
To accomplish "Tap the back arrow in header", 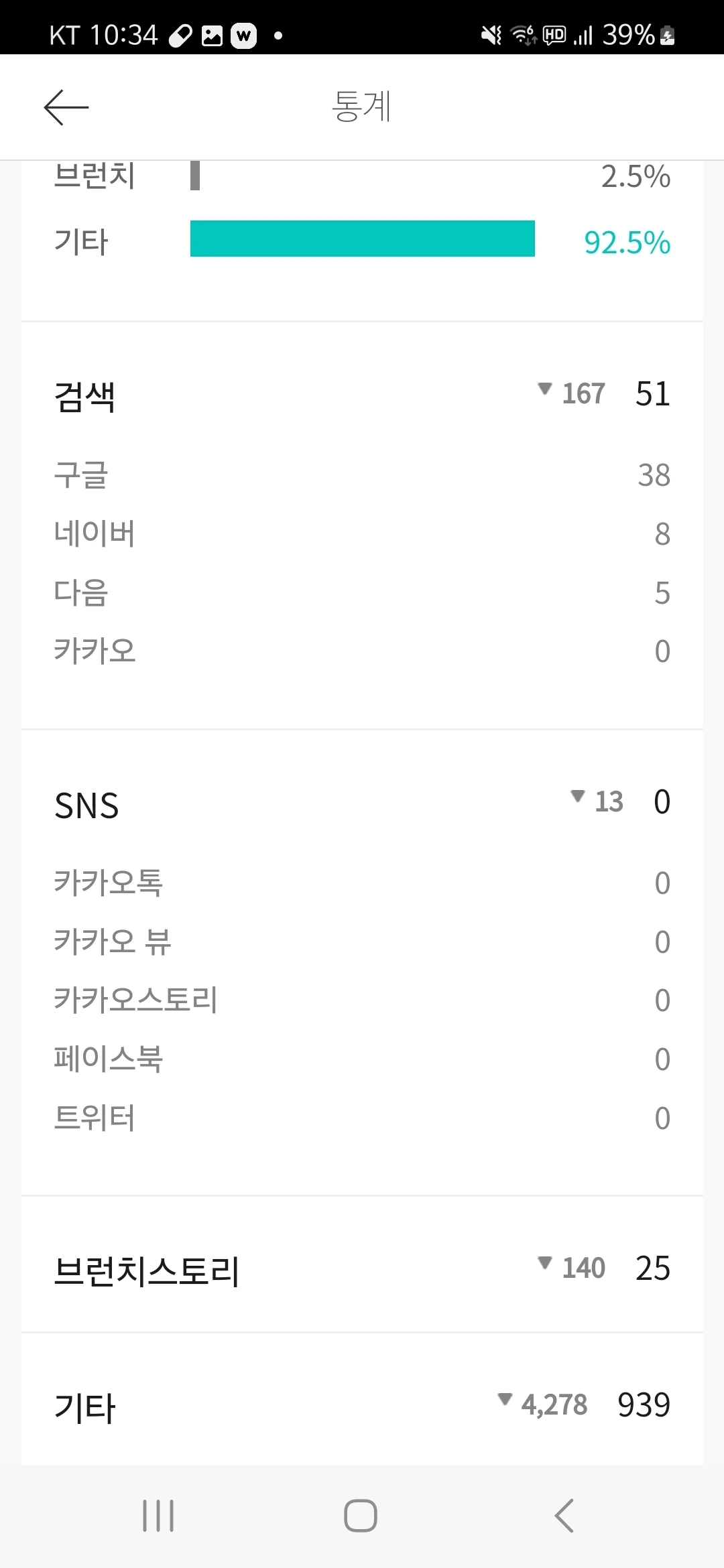I will click(x=66, y=107).
